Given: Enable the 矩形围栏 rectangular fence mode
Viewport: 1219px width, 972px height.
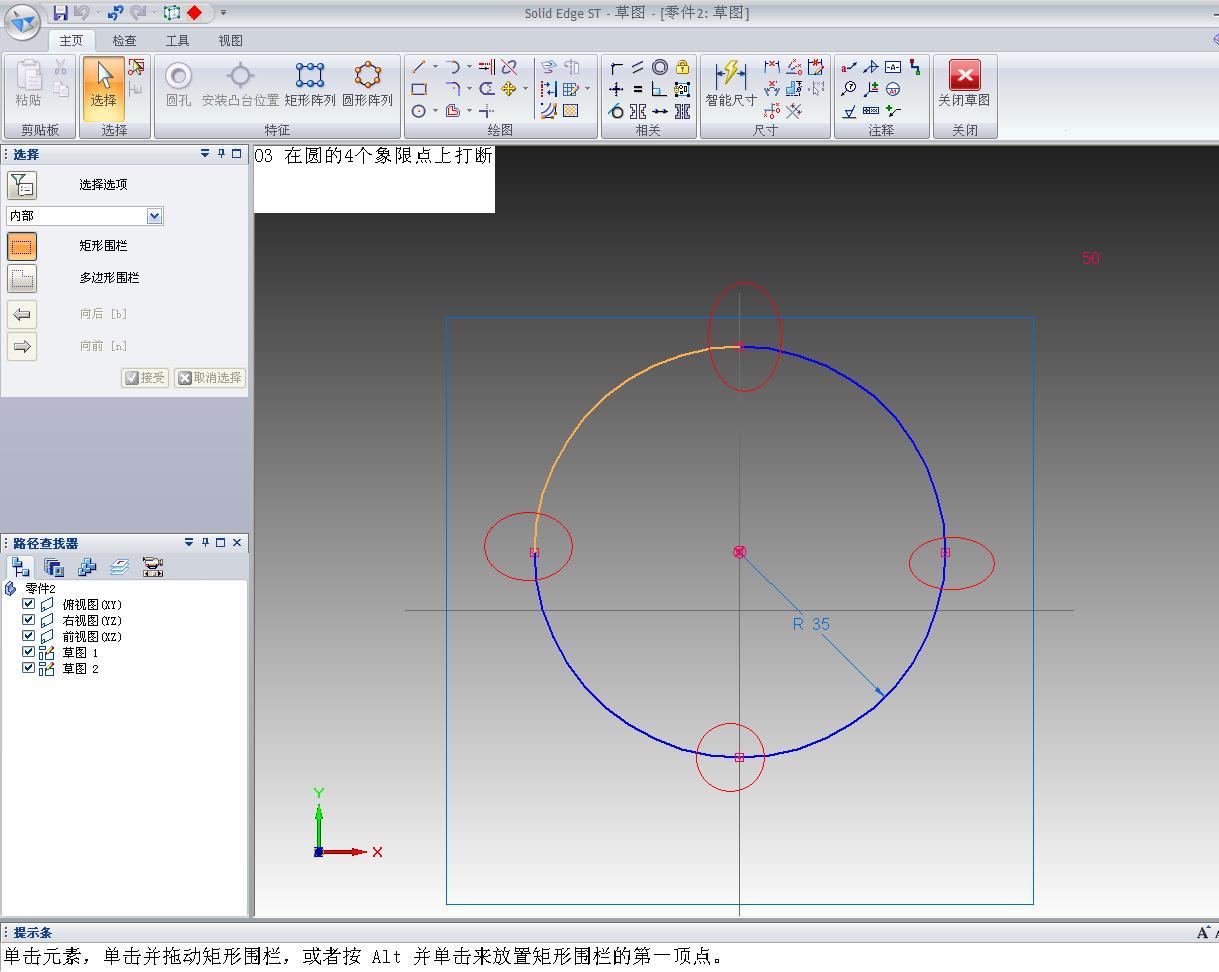Looking at the screenshot, I should tap(22, 246).
